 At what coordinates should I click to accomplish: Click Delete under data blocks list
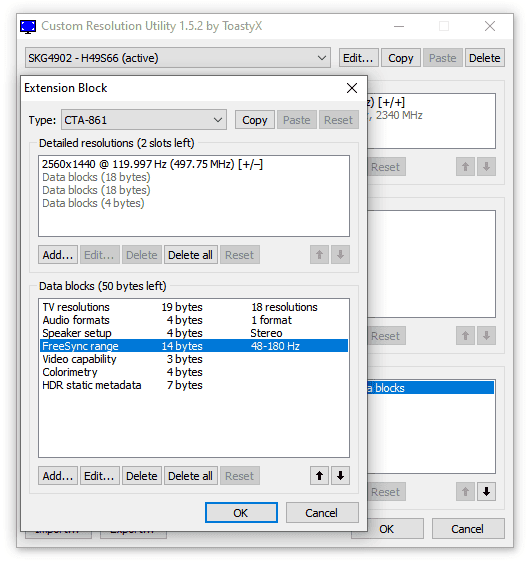tap(141, 476)
